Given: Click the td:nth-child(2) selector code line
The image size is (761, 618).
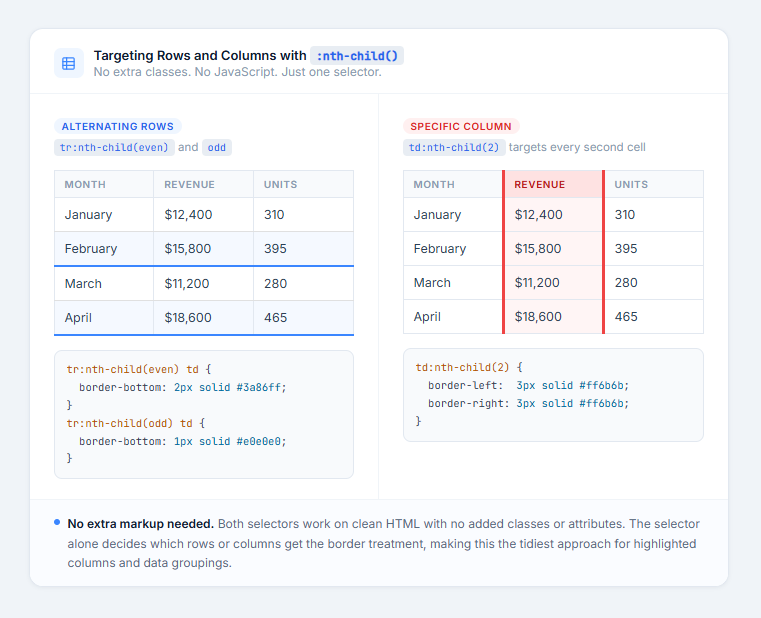Looking at the screenshot, I should (x=469, y=367).
